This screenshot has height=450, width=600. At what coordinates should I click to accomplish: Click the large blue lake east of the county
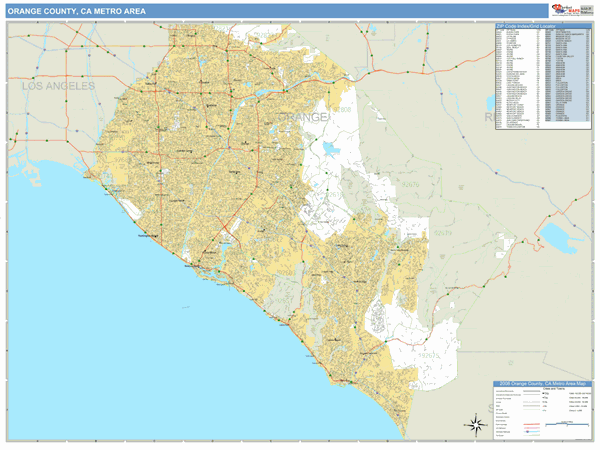click(x=559, y=237)
